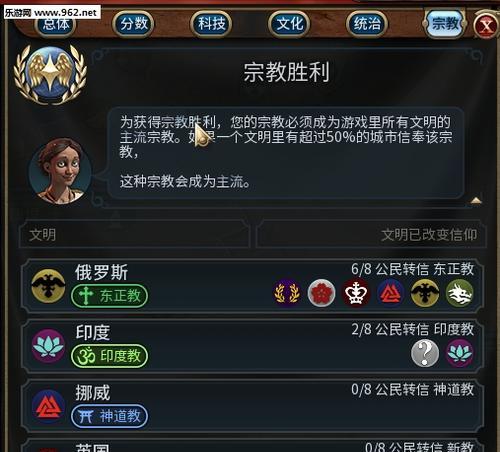Click the green dragon emblem in Russia row
This screenshot has height=452, width=500.
tap(459, 293)
